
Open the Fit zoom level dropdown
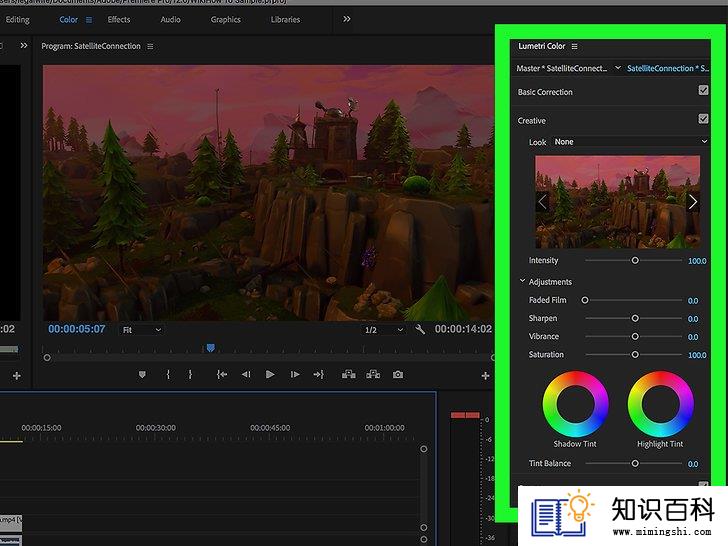pos(142,330)
